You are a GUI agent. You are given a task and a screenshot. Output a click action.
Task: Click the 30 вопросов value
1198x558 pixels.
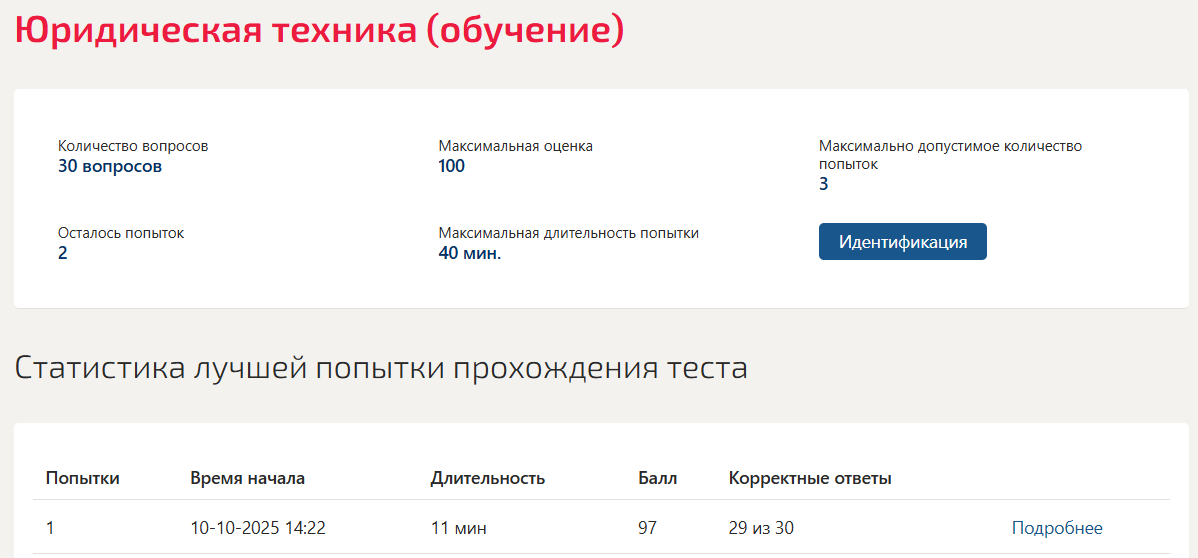[x=110, y=167]
